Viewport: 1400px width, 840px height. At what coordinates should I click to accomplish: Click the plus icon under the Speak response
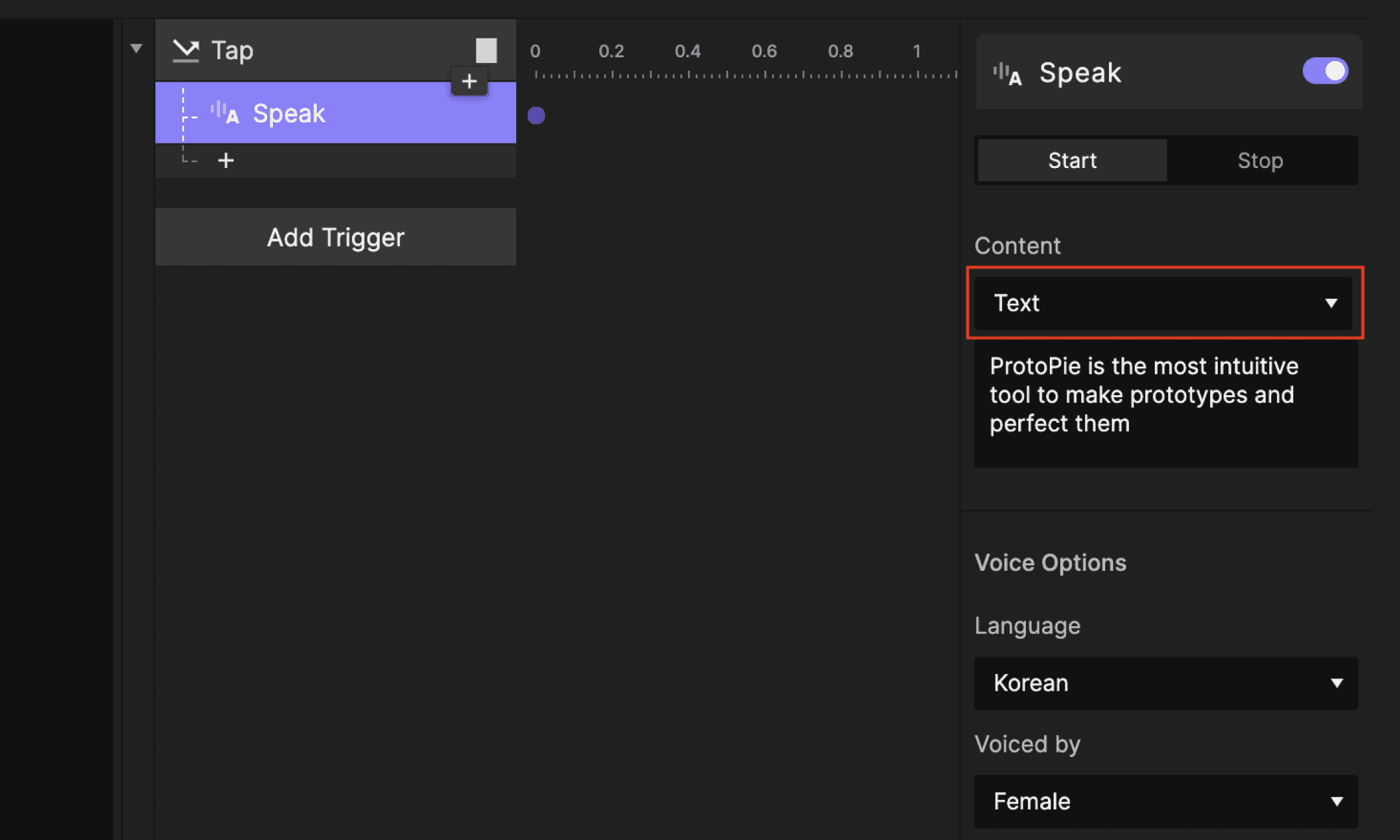(x=225, y=160)
